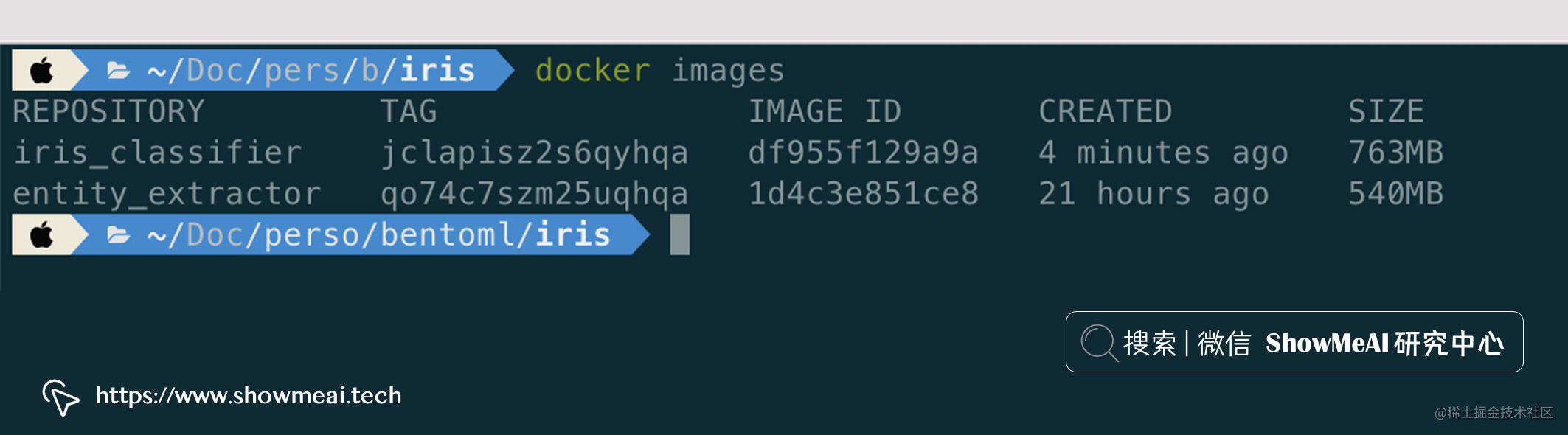Click the folder icon in second prompt
The height and width of the screenshot is (435, 1568).
pos(119,235)
